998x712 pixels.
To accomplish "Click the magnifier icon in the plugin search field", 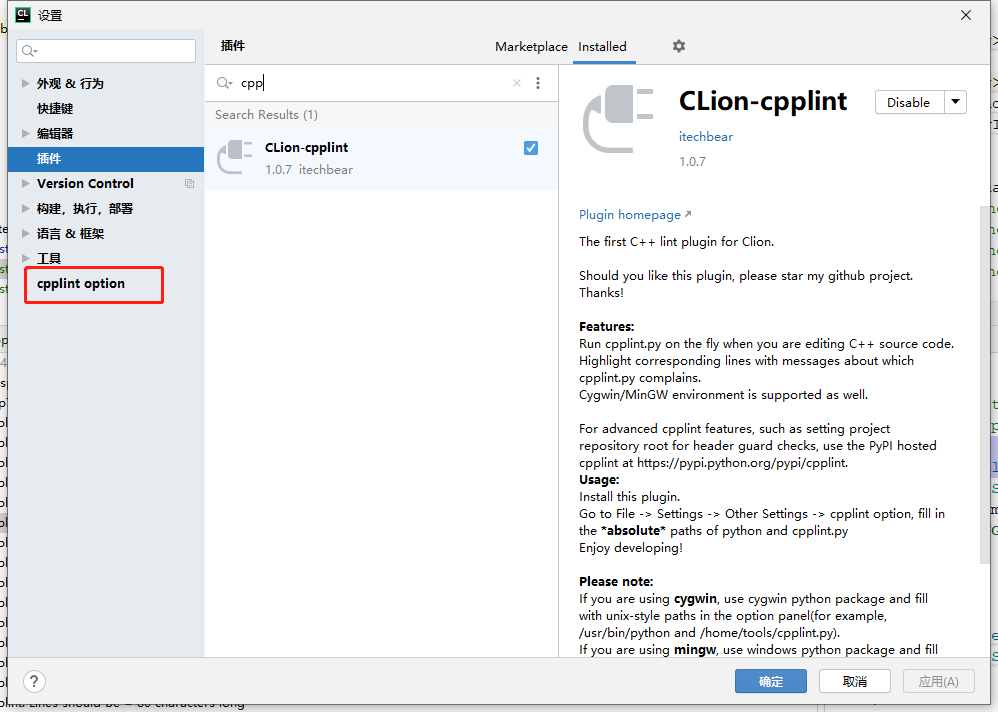I will click(224, 83).
